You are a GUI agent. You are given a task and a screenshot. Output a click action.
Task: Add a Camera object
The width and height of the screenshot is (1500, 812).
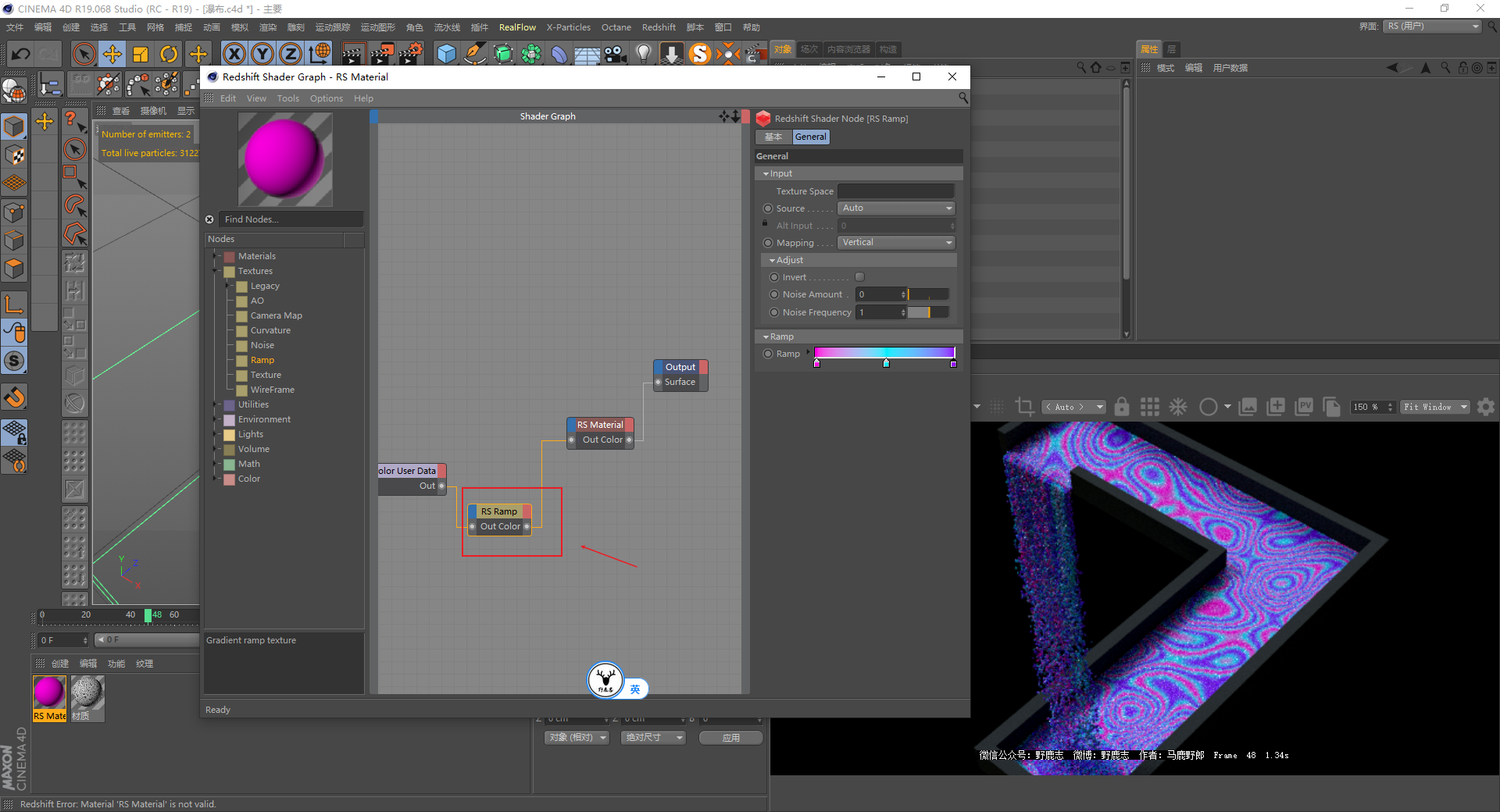[616, 54]
